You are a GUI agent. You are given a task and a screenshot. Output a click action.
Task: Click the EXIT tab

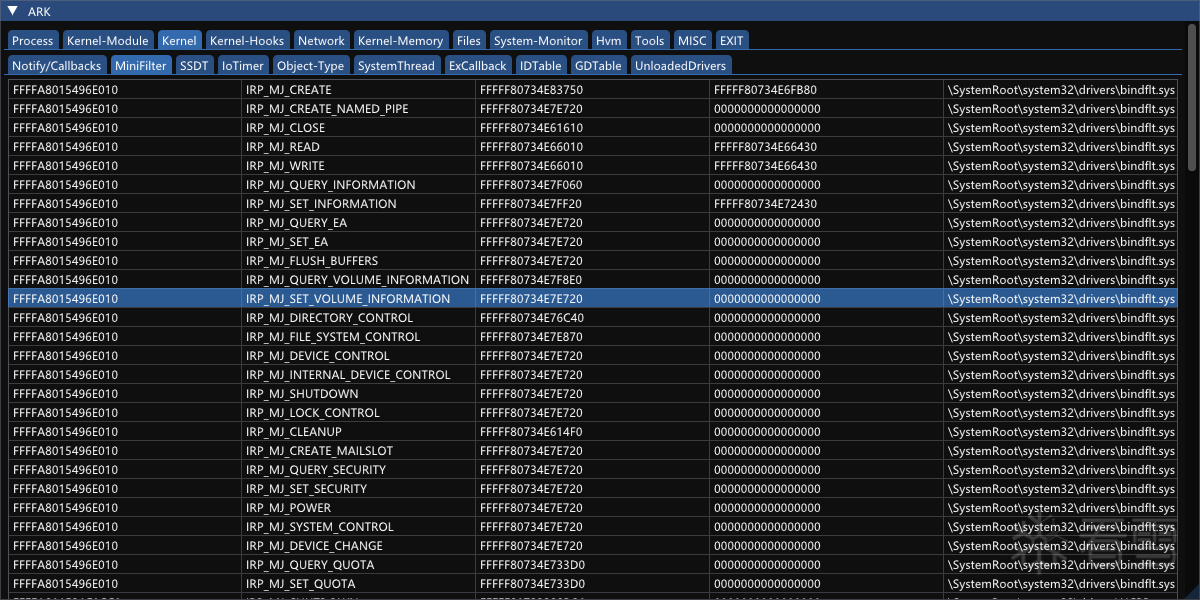pos(732,41)
